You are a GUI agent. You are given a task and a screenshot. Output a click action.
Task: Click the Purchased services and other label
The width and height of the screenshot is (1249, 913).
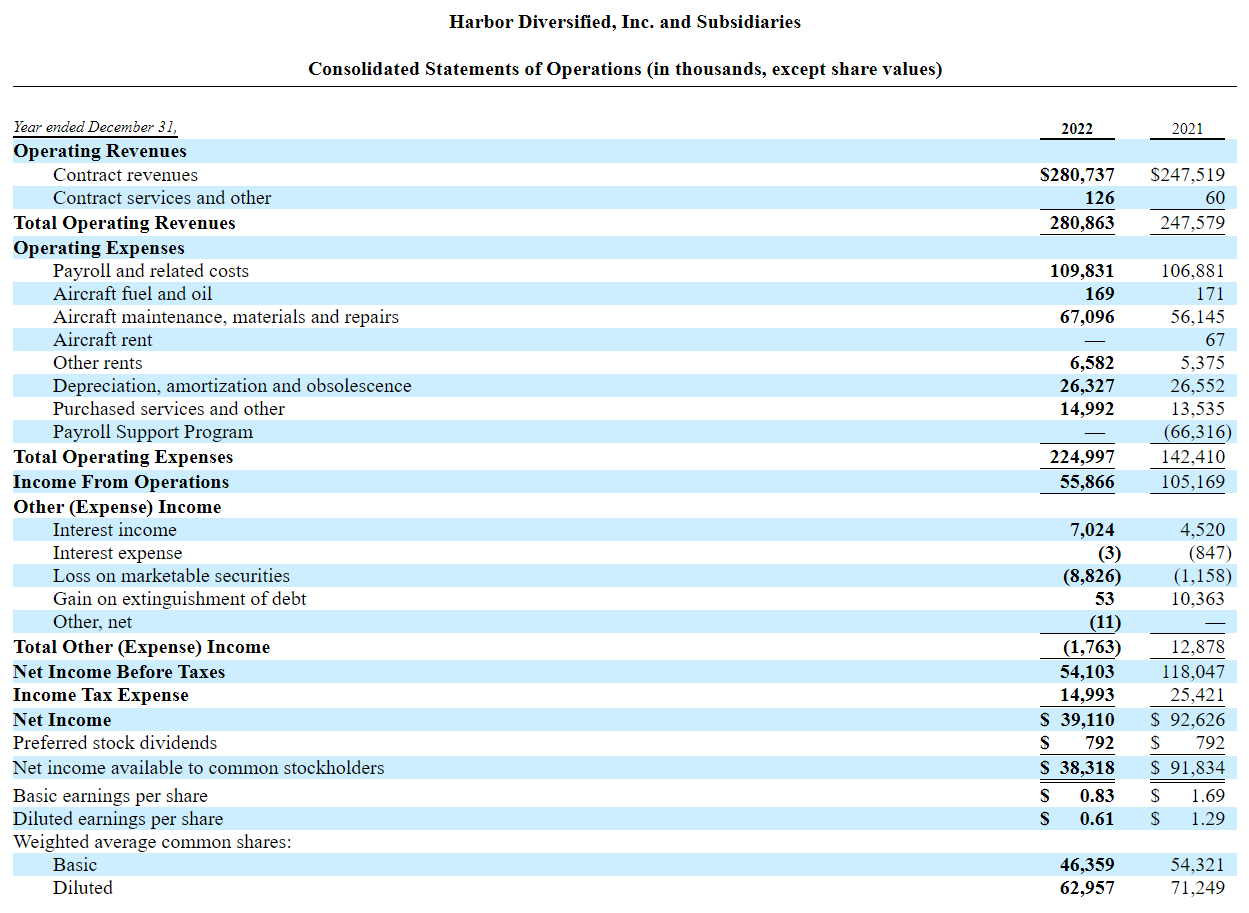(x=169, y=409)
